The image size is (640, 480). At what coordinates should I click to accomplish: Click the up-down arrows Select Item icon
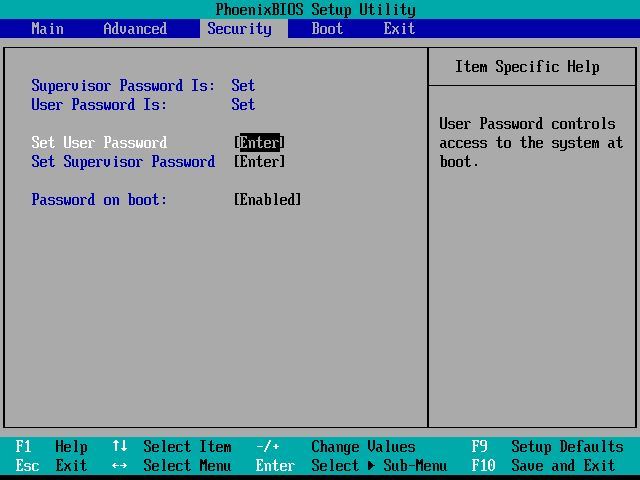pos(120,446)
